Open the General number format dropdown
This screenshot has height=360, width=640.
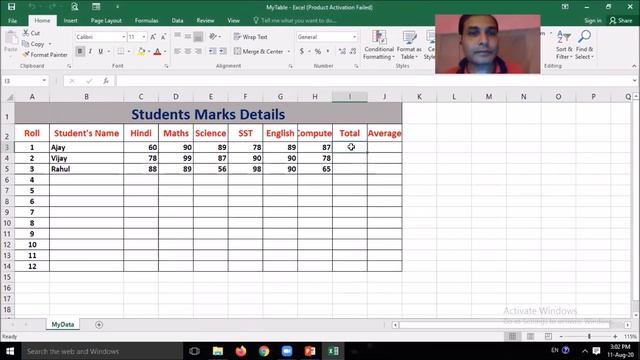(x=354, y=37)
